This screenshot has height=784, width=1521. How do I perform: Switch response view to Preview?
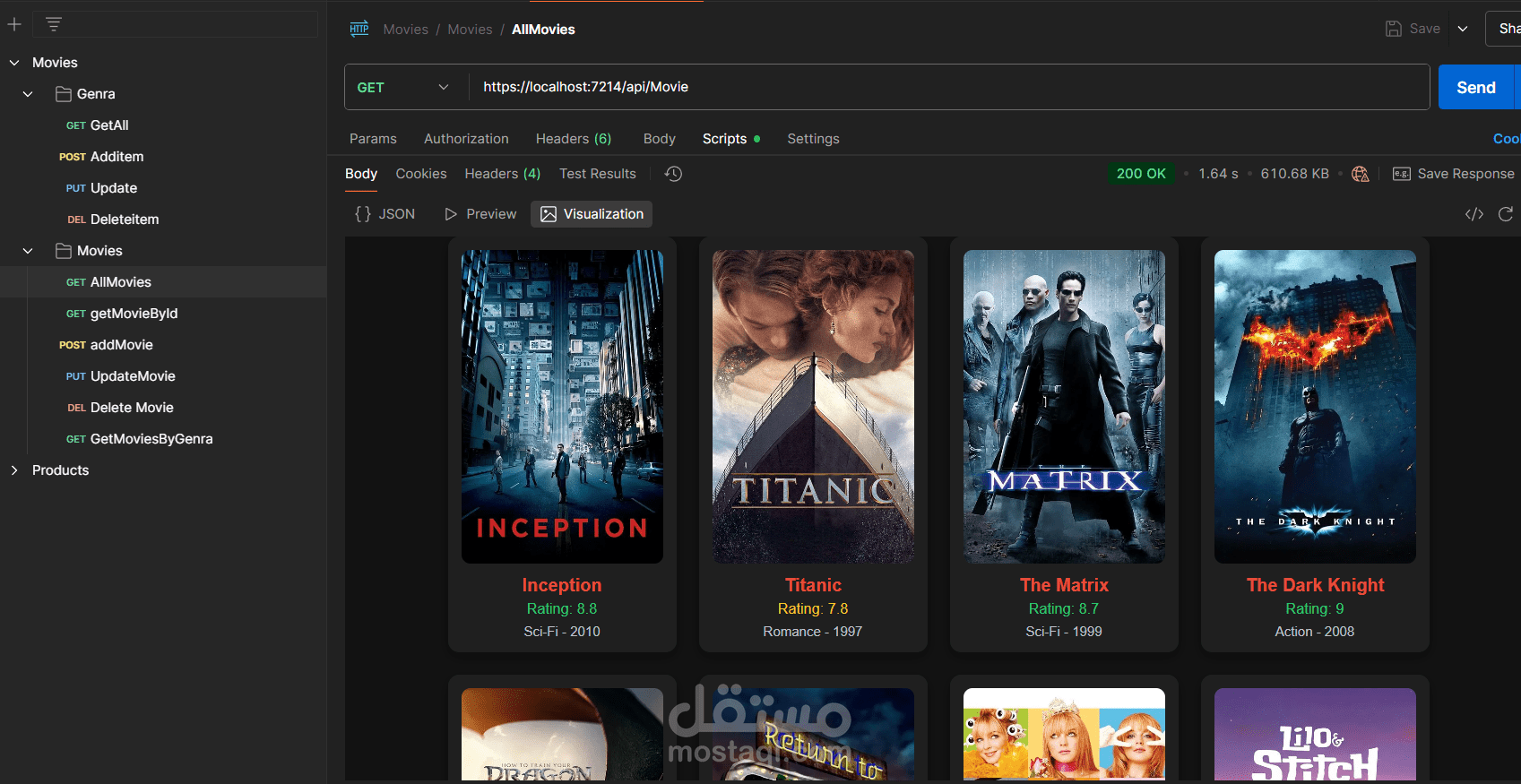[480, 214]
